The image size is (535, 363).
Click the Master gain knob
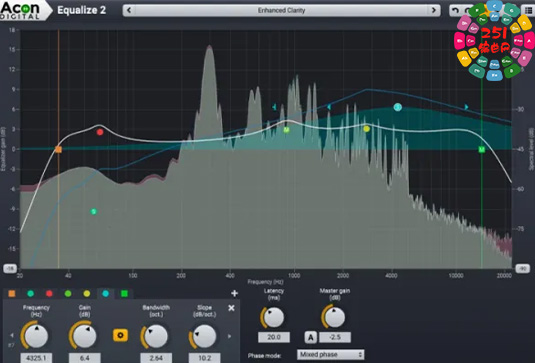[x=334, y=316]
